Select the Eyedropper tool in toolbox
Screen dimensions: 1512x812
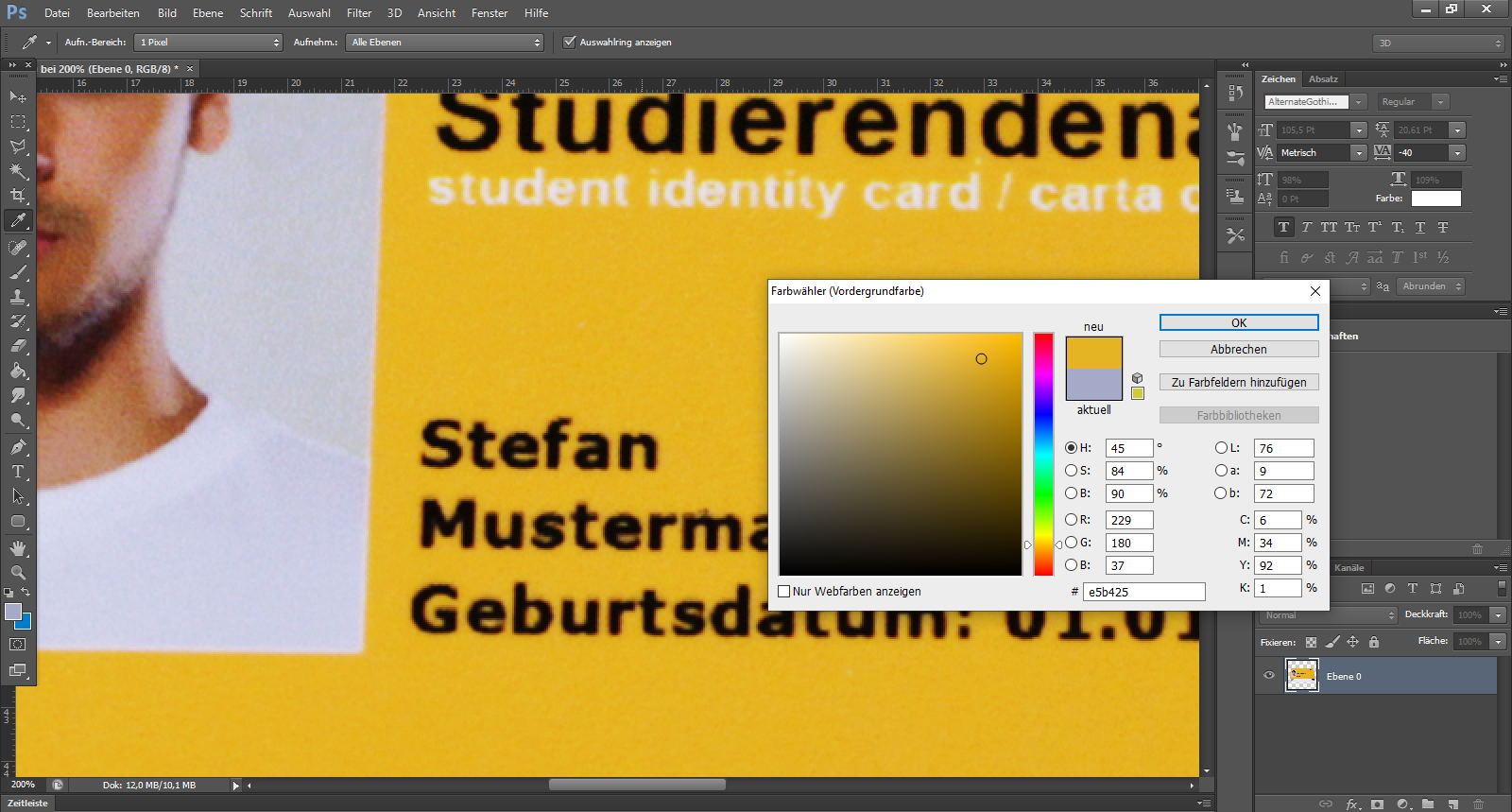18,221
